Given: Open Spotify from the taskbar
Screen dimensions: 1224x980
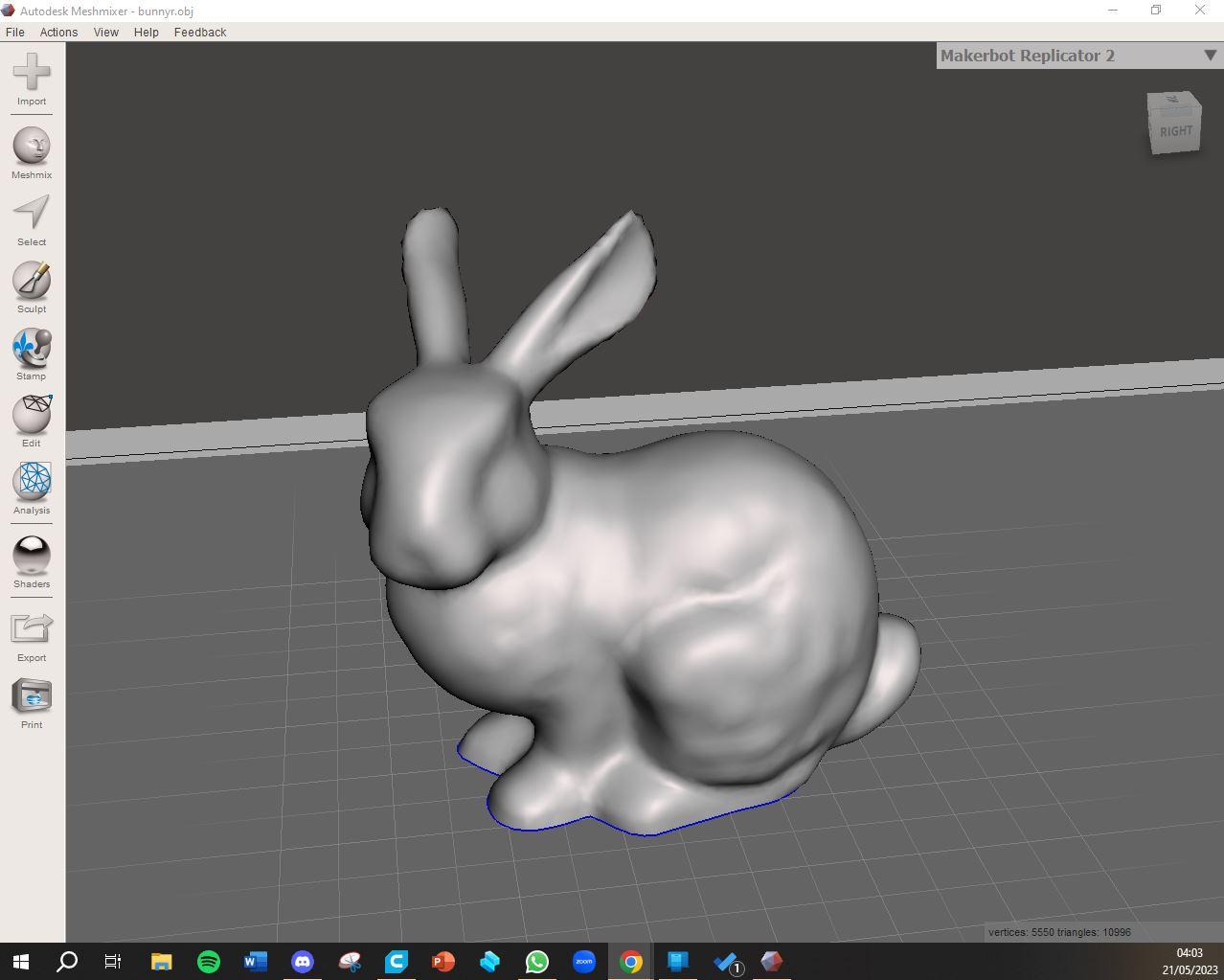Looking at the screenshot, I should [208, 961].
